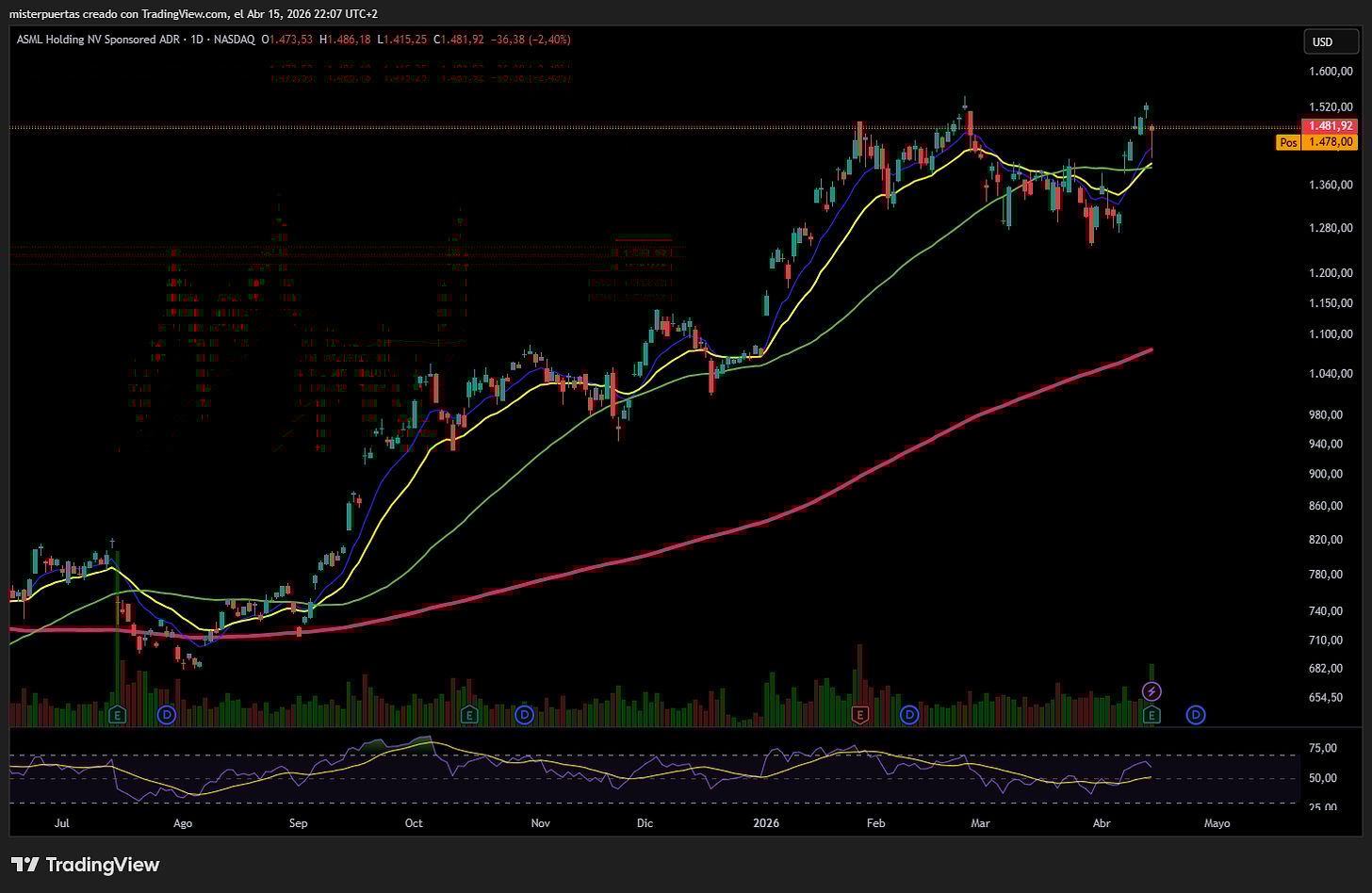
Task: Click the 1.600,00 price axis label
Action: click(x=1331, y=72)
